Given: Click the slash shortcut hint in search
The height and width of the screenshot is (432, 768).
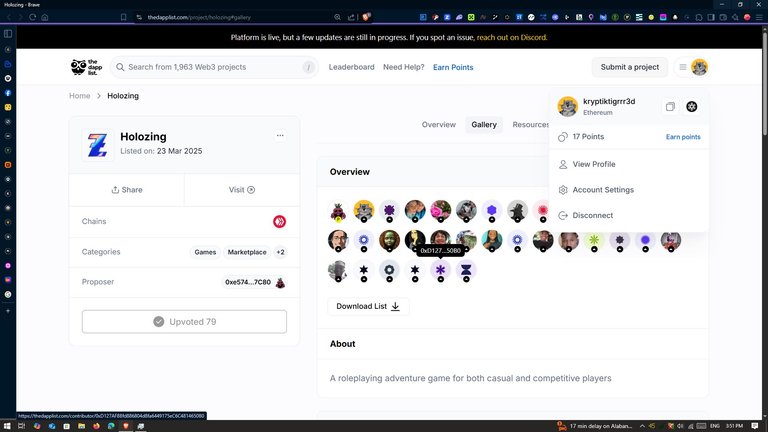Looking at the screenshot, I should [x=309, y=67].
